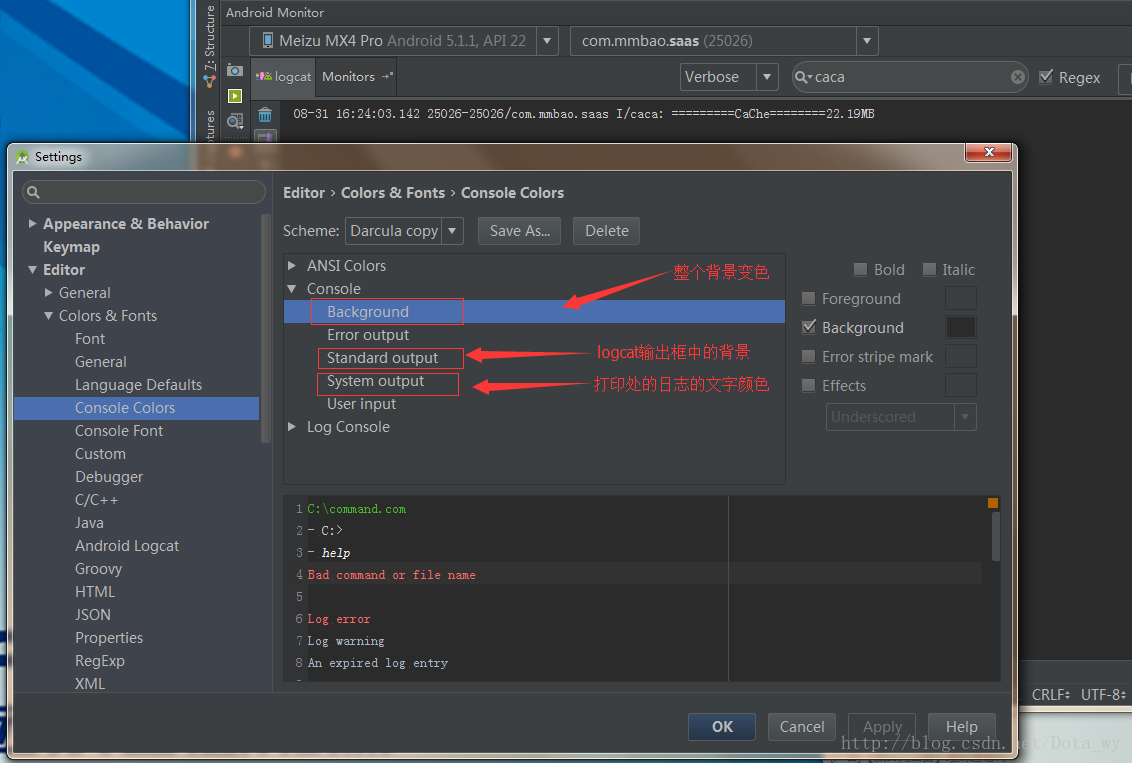This screenshot has height=763, width=1132.
Task: Uncheck the Background checkbox
Action: 809,327
